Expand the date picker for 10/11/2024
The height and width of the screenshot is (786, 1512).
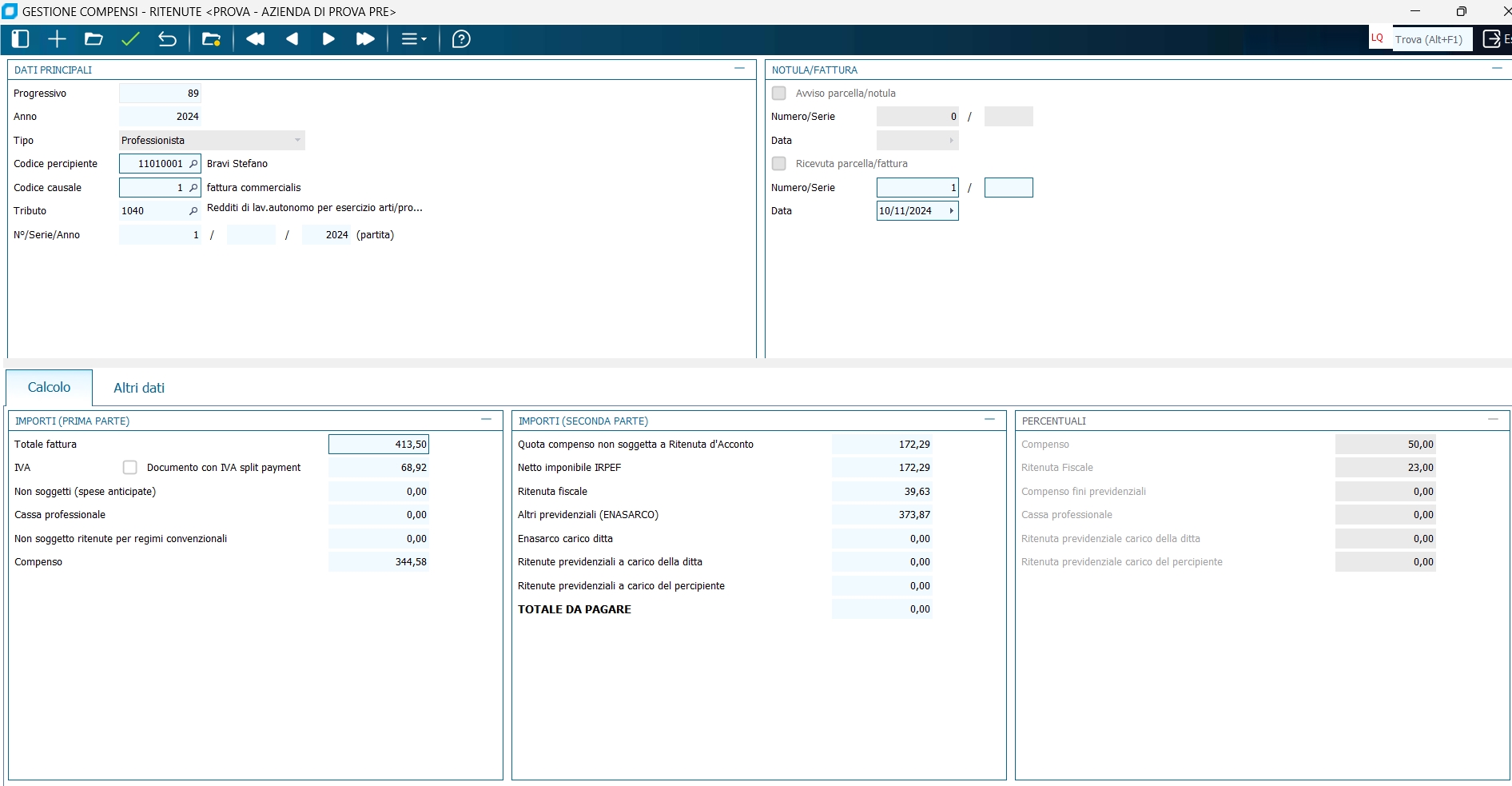951,211
